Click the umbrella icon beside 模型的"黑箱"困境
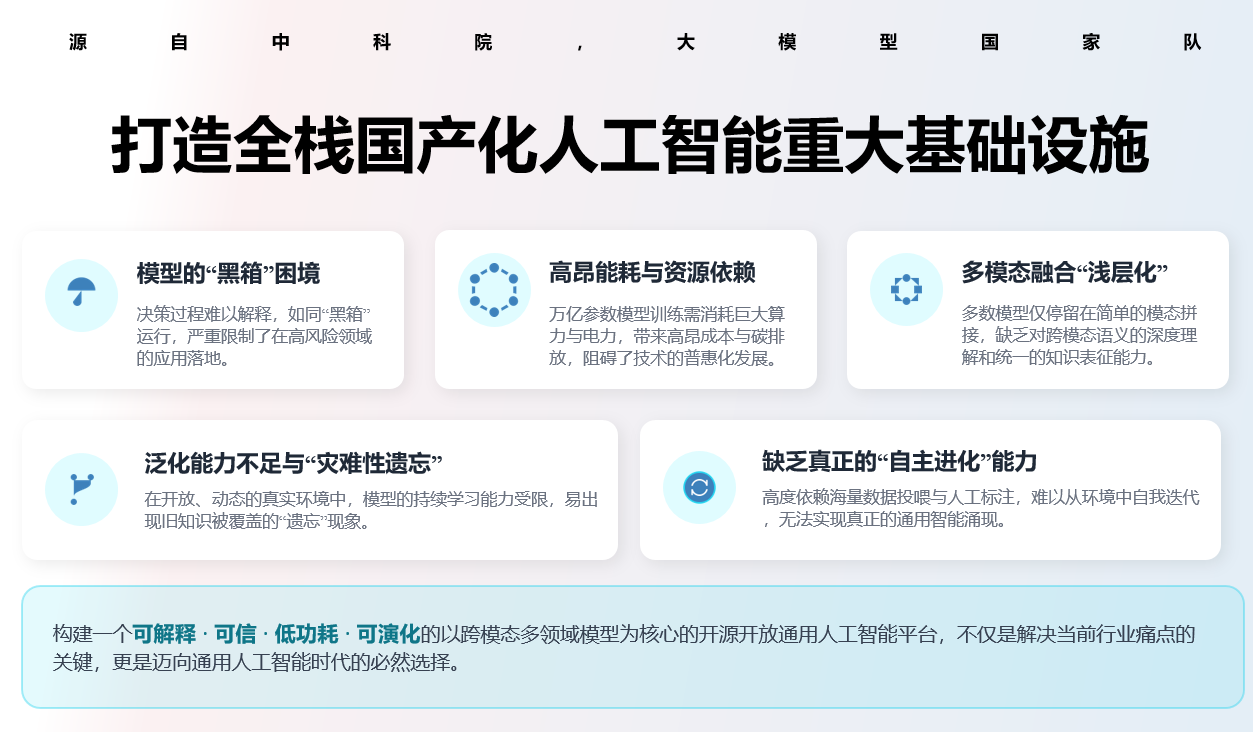The image size is (1253, 732). (81, 291)
